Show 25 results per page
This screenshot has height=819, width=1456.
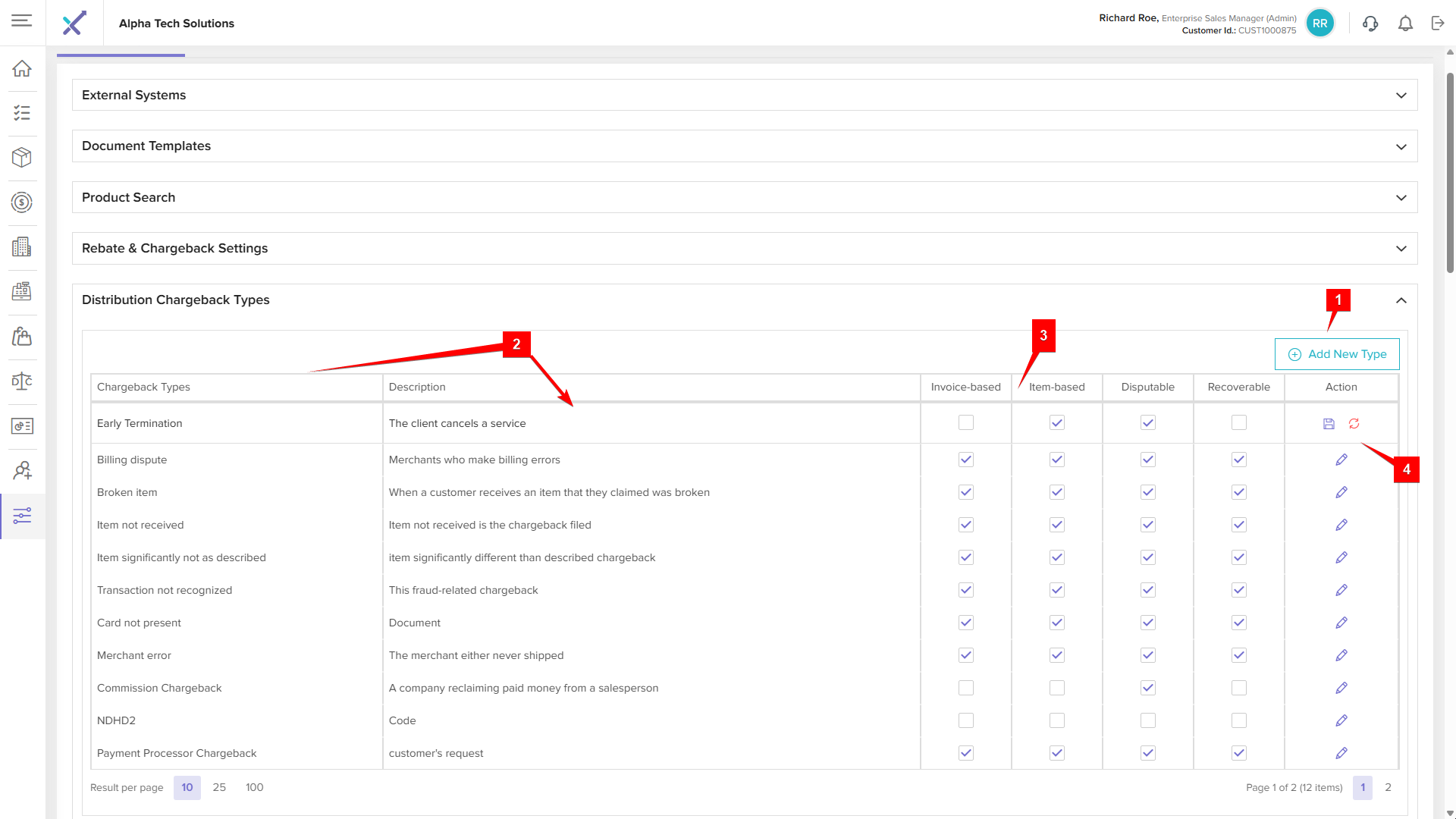point(219,787)
